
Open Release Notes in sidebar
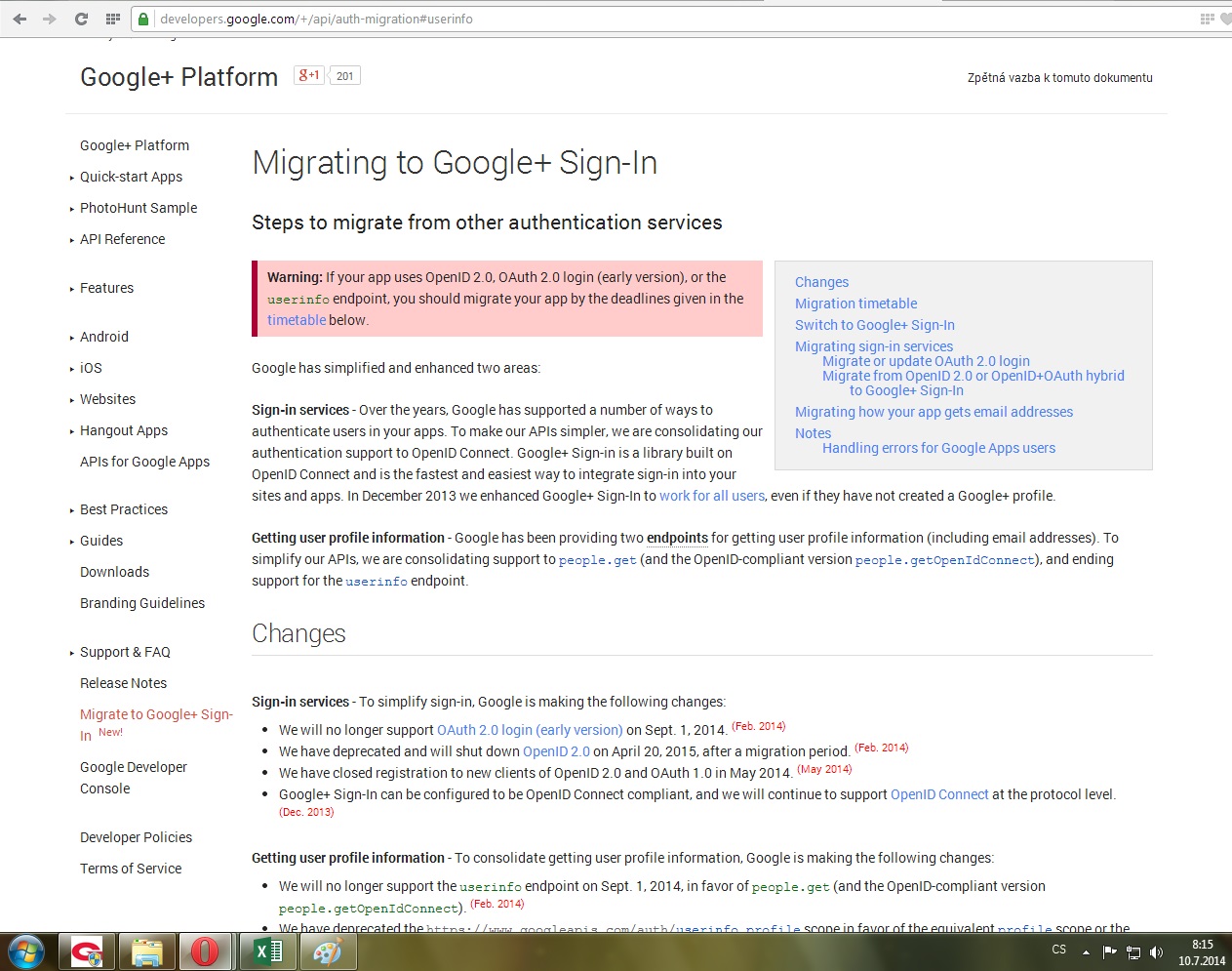pos(123,683)
